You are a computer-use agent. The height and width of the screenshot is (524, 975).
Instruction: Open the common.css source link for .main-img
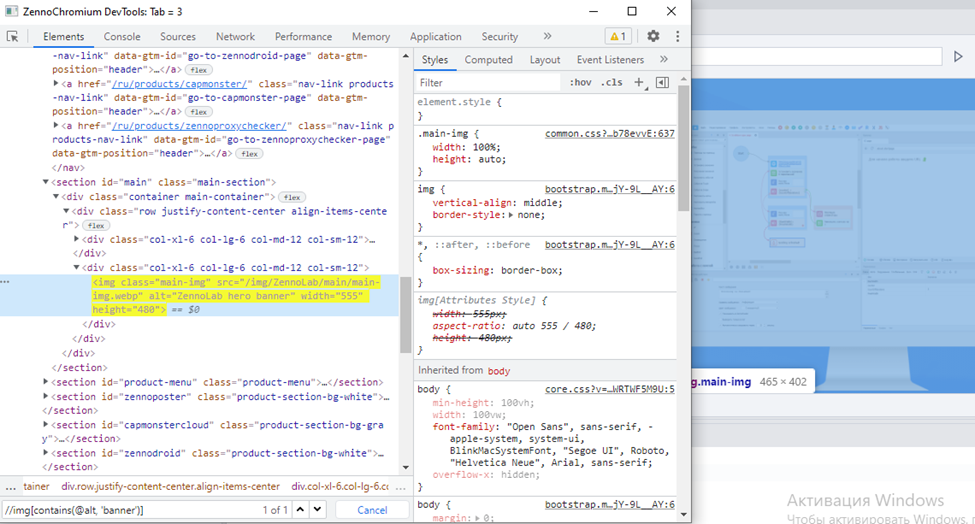pos(609,134)
